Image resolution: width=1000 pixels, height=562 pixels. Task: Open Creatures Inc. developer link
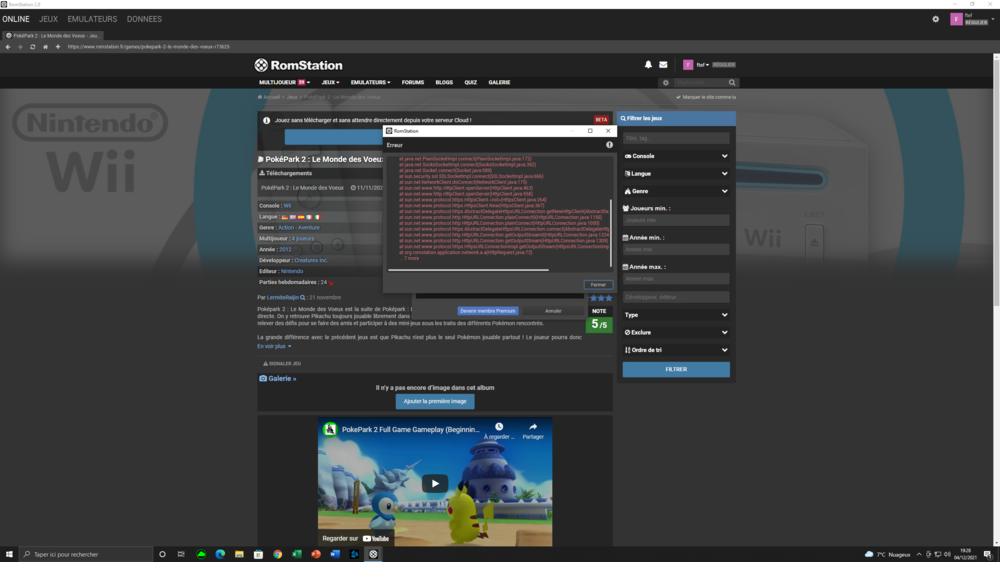(x=311, y=260)
